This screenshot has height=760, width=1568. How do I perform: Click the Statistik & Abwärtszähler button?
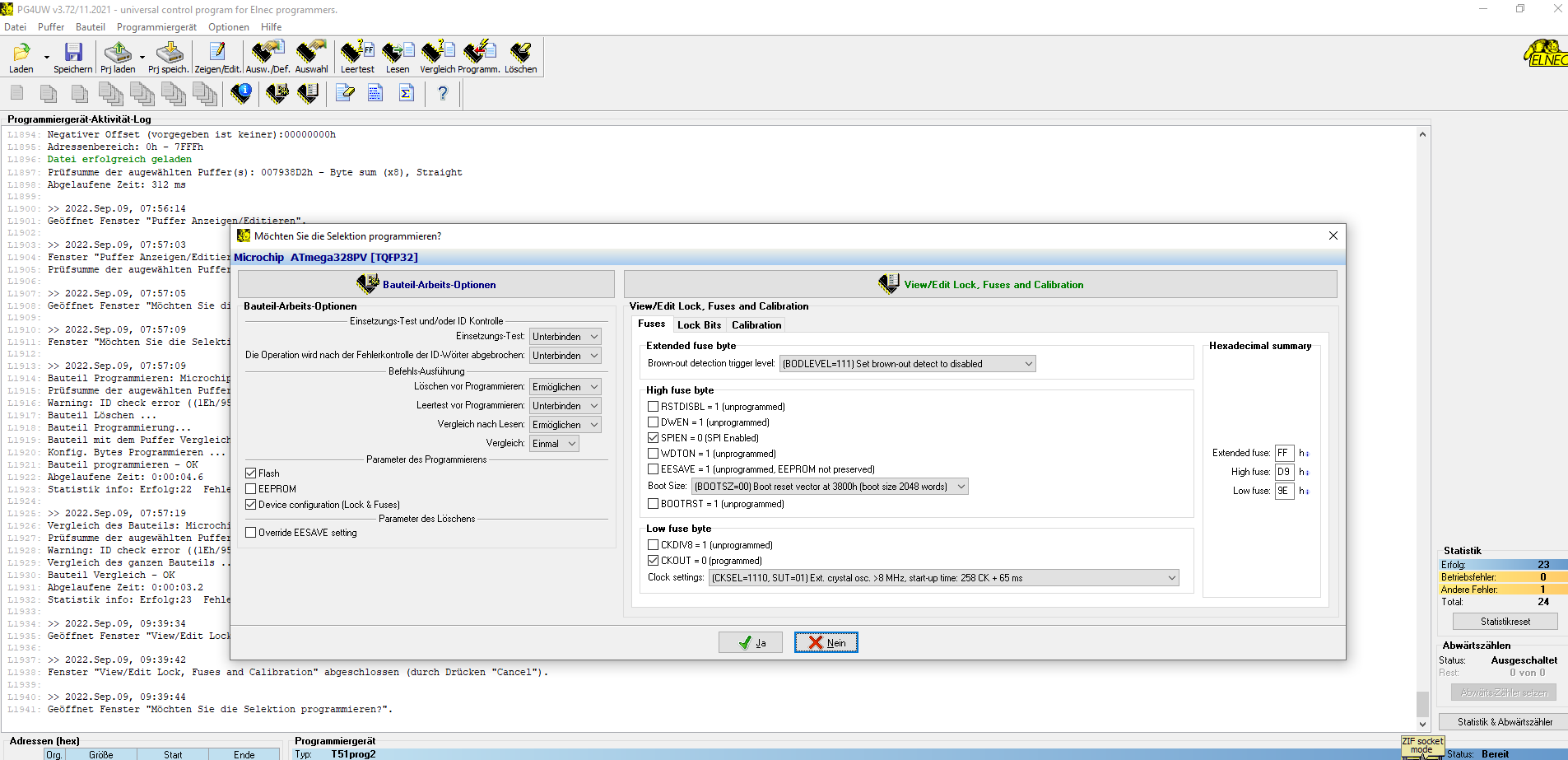1505,722
